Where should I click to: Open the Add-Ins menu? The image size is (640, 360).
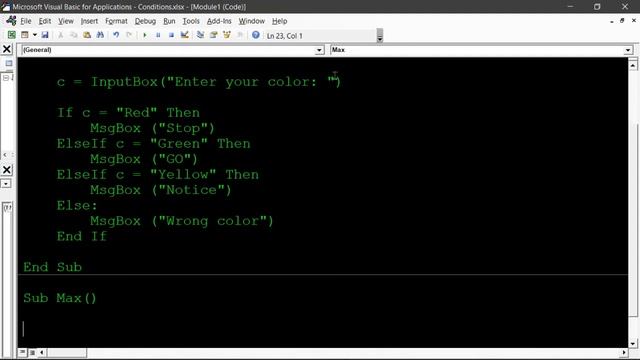[219, 21]
